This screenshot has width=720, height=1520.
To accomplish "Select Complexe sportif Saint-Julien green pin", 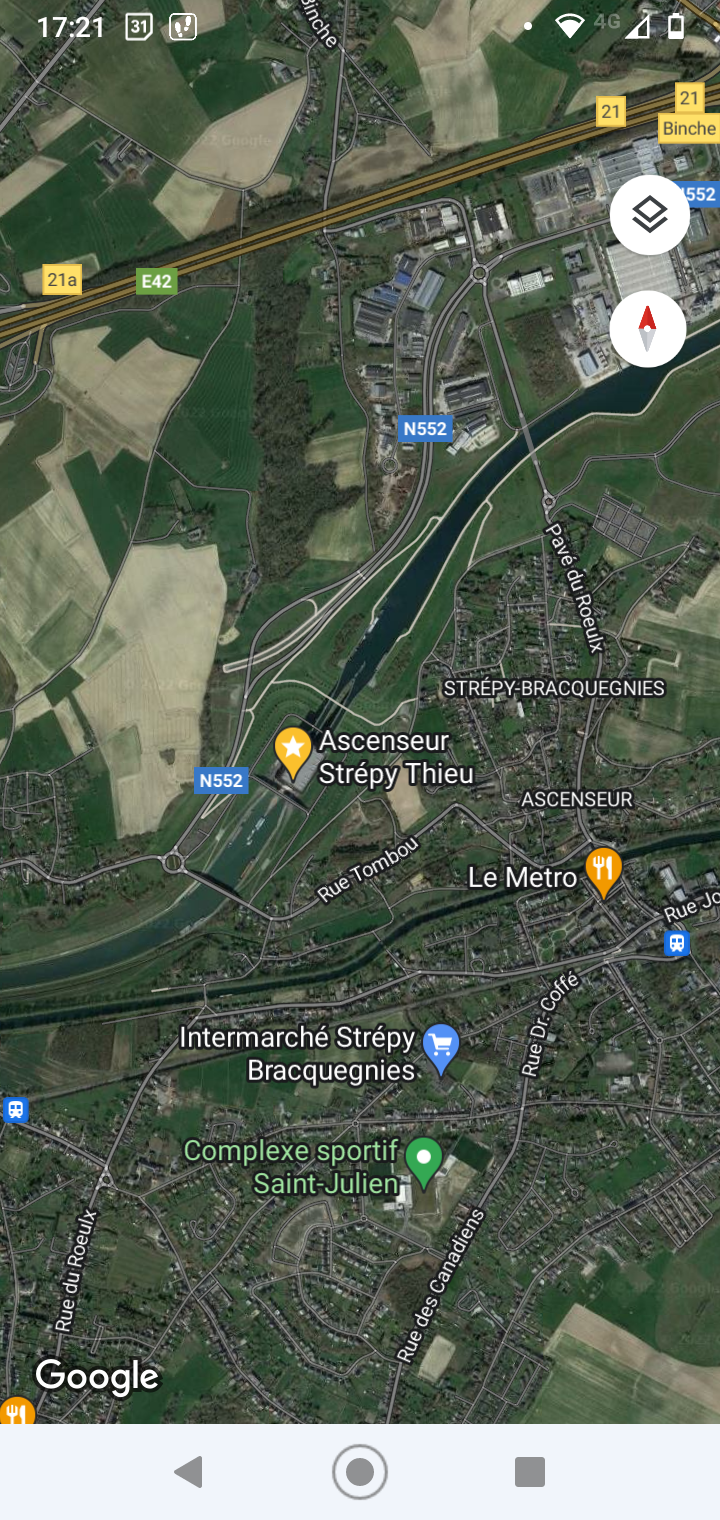I will (425, 1164).
